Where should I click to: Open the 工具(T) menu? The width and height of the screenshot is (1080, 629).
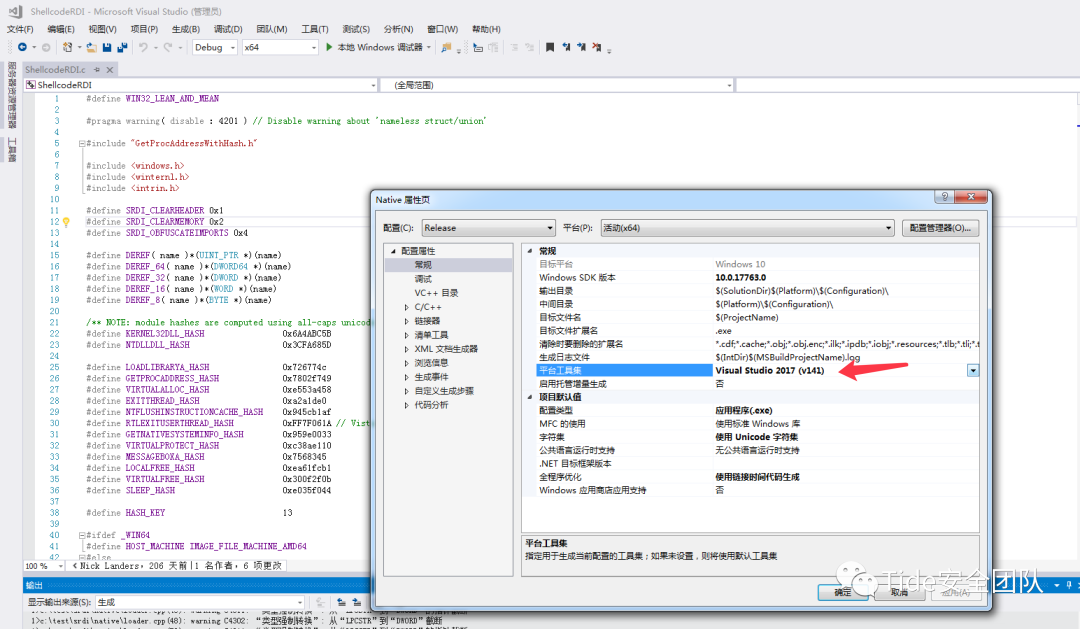point(315,29)
